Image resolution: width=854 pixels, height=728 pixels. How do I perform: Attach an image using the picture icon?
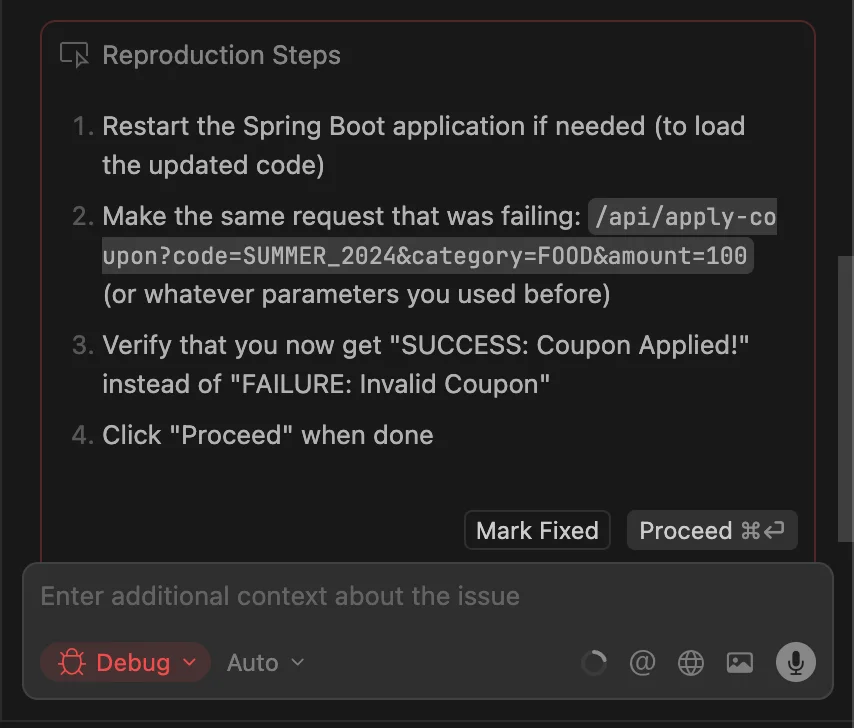(x=739, y=662)
